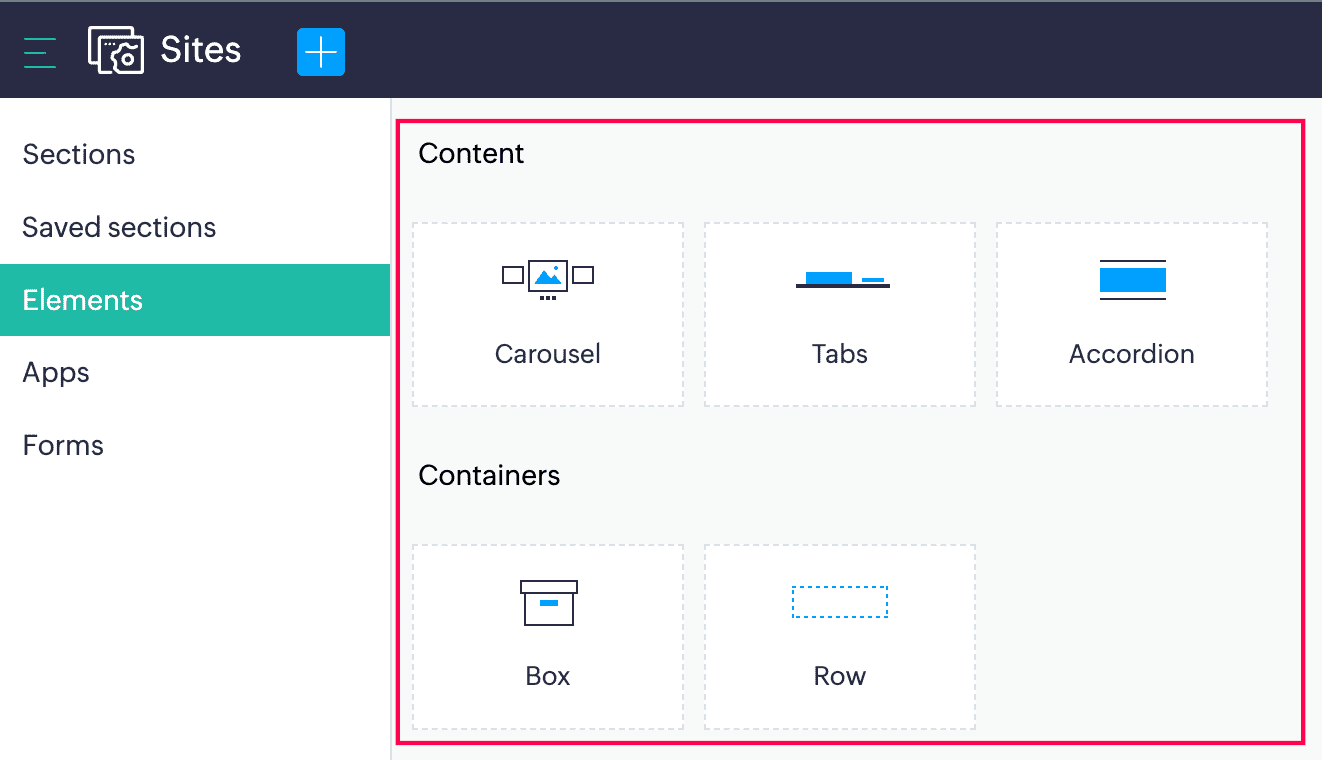Click the Box label text
Viewport: 1322px width, 760px height.
(x=548, y=676)
